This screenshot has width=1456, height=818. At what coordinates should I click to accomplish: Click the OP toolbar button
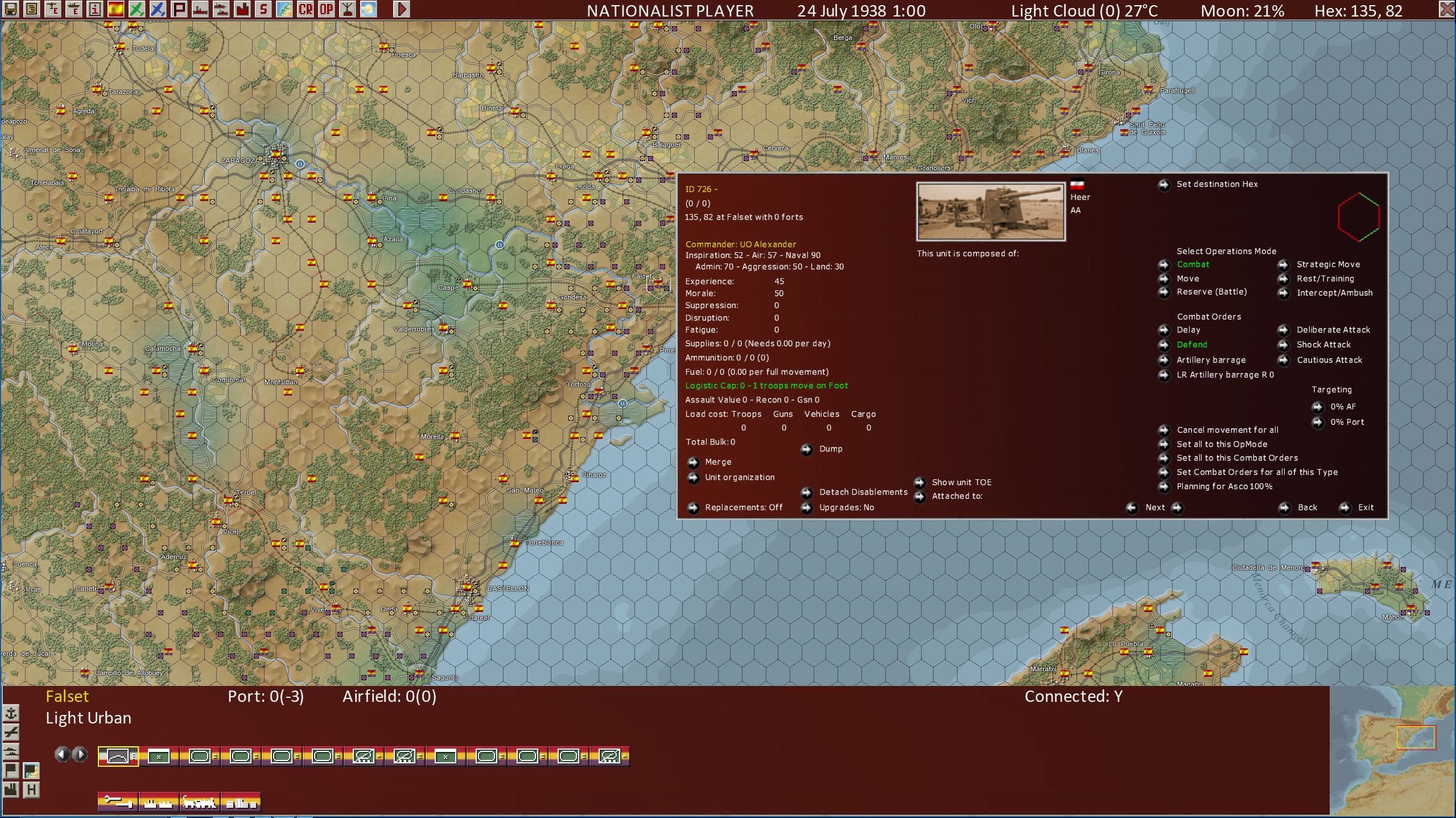(x=326, y=9)
